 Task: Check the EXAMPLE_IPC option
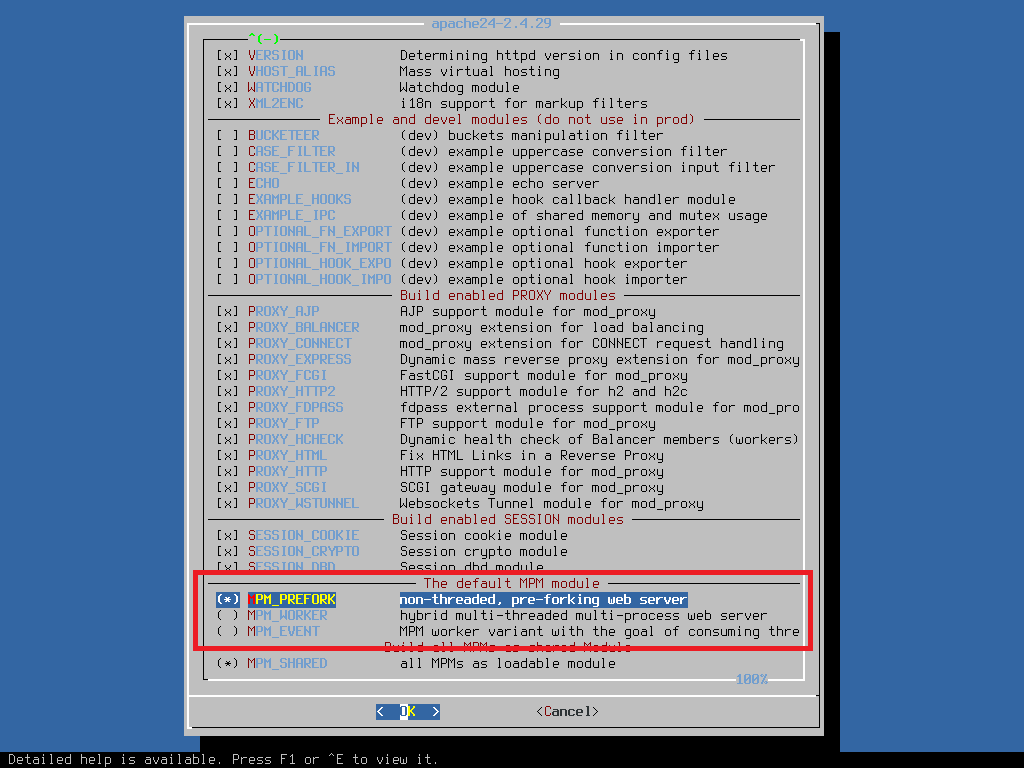coord(228,216)
